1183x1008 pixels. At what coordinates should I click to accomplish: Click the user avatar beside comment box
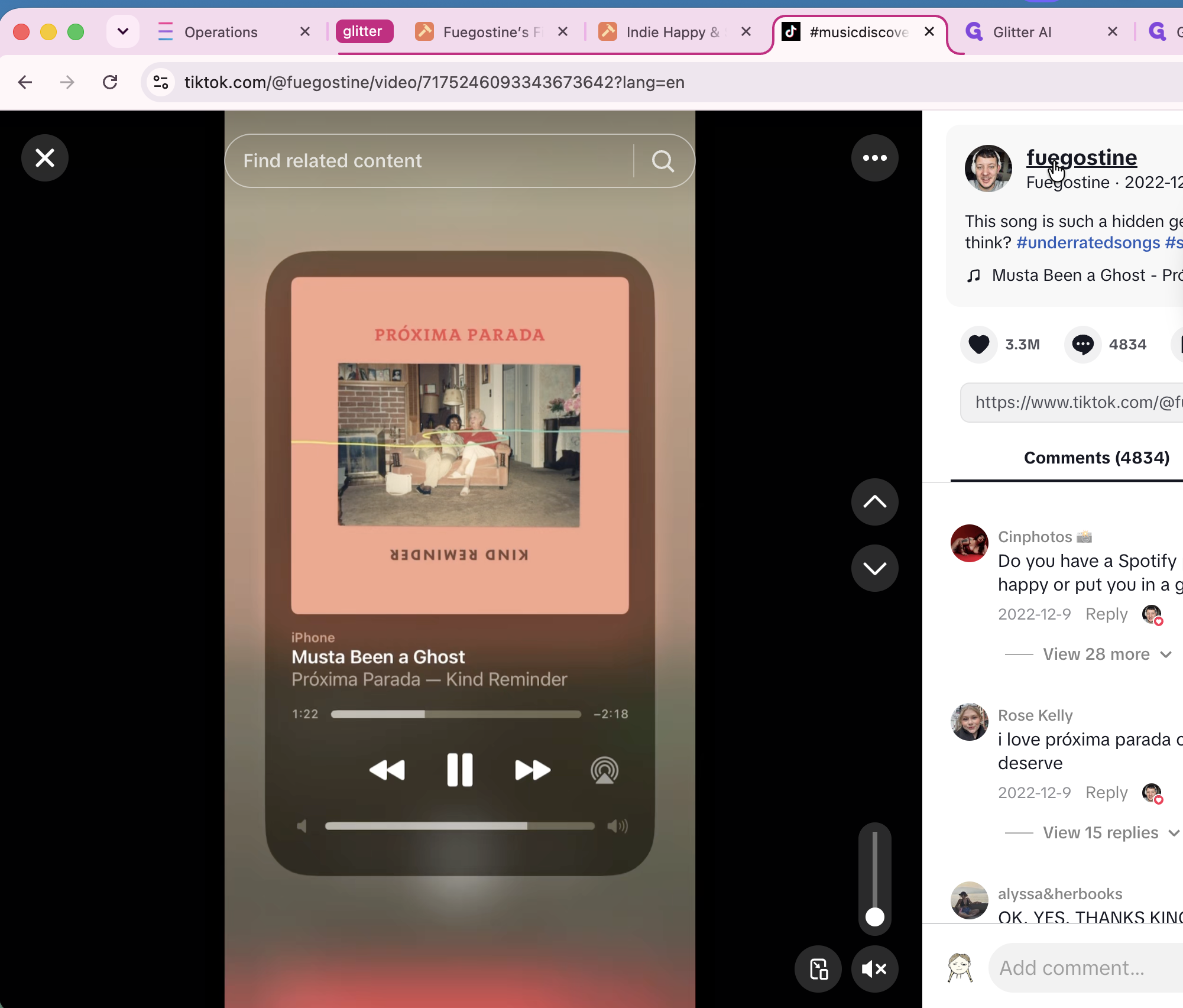point(960,968)
